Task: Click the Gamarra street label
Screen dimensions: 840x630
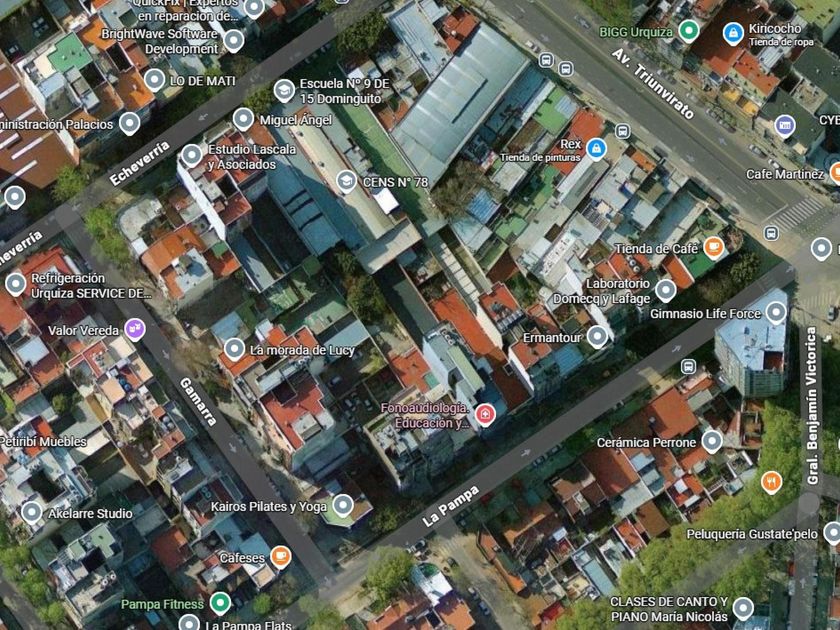Action: tap(199, 402)
